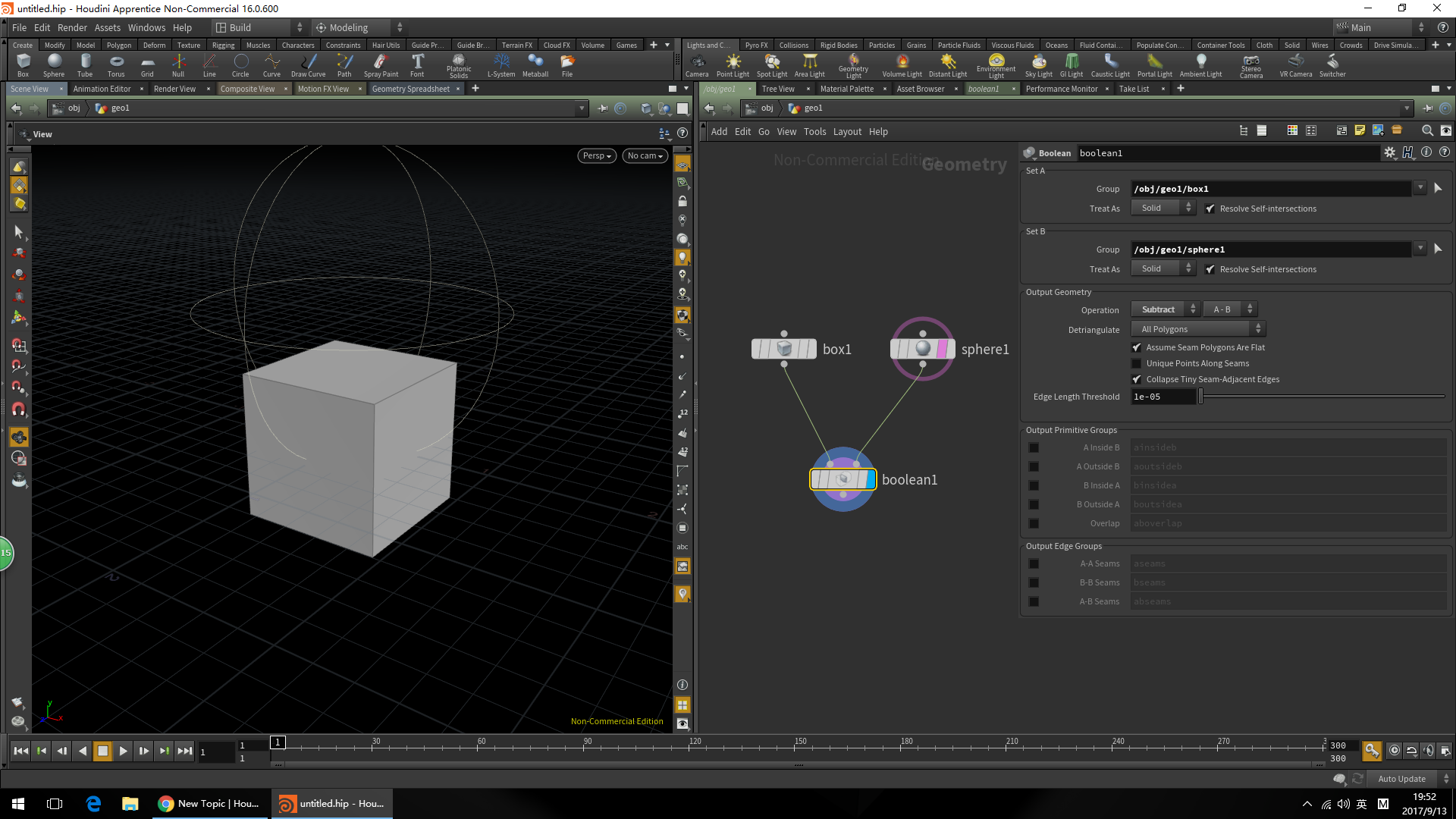Open the File menu
Image resolution: width=1456 pixels, height=819 pixels.
19,27
